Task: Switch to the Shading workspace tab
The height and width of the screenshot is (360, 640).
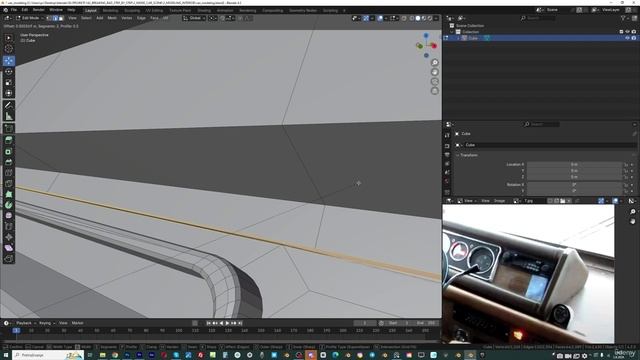Action: coord(204,10)
